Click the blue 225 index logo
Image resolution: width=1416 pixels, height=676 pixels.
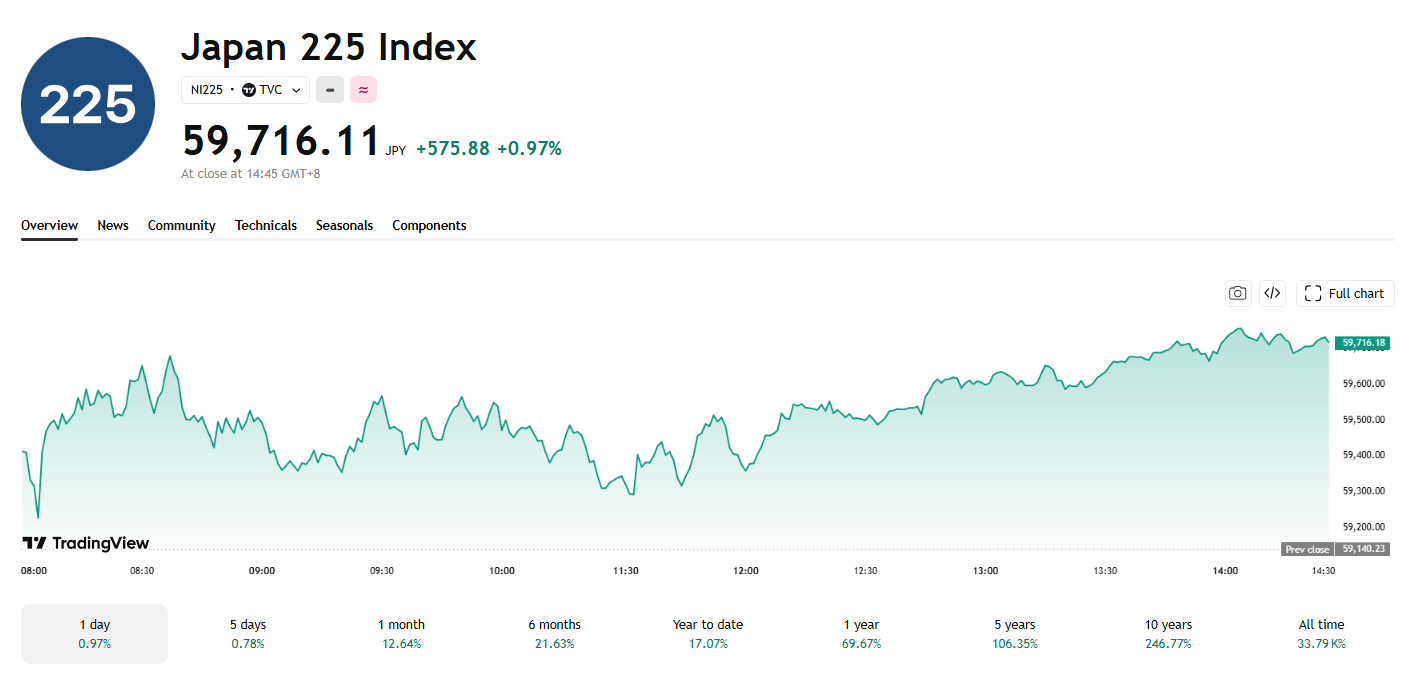[x=88, y=104]
